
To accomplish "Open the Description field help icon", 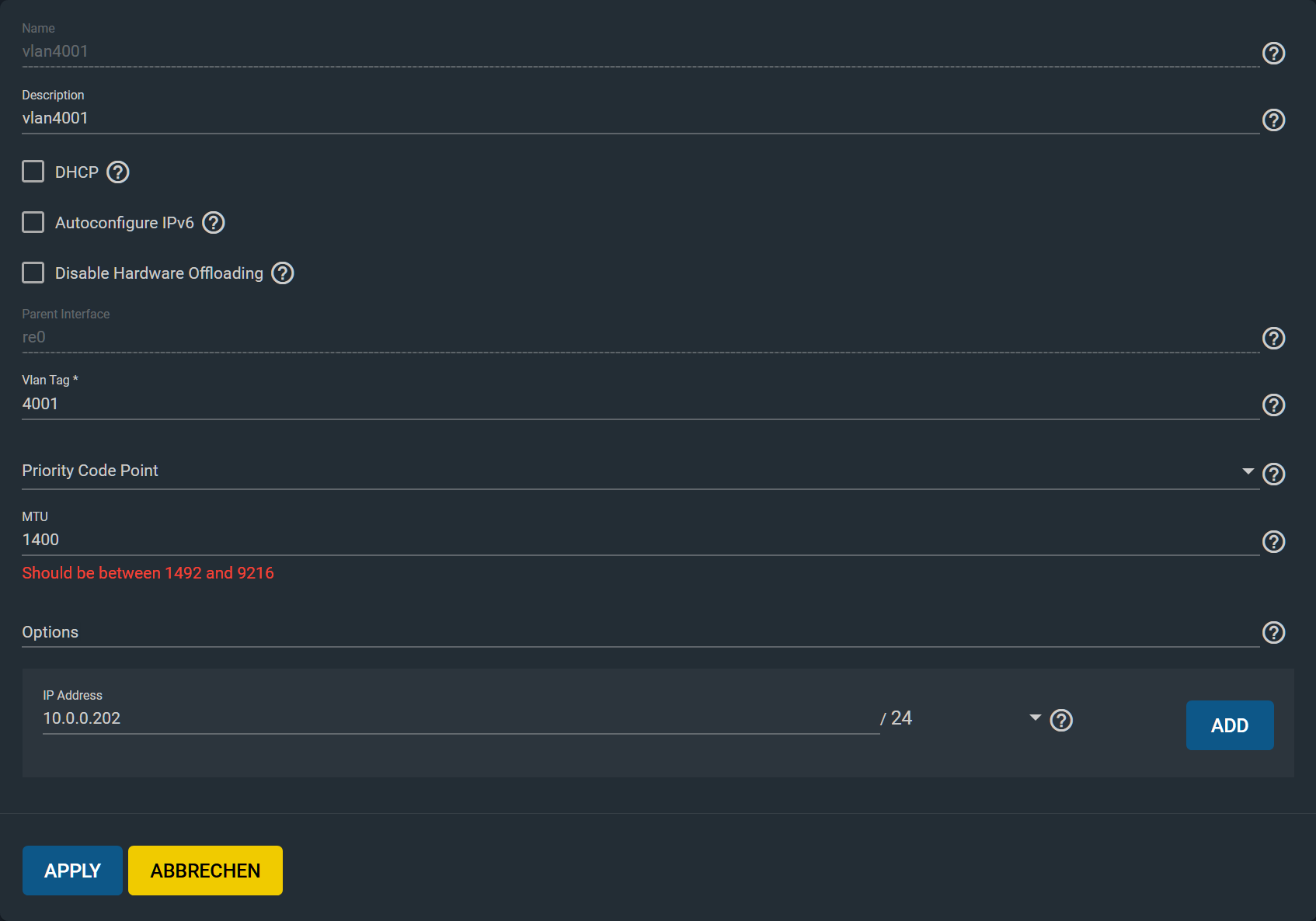I will (x=1273, y=120).
